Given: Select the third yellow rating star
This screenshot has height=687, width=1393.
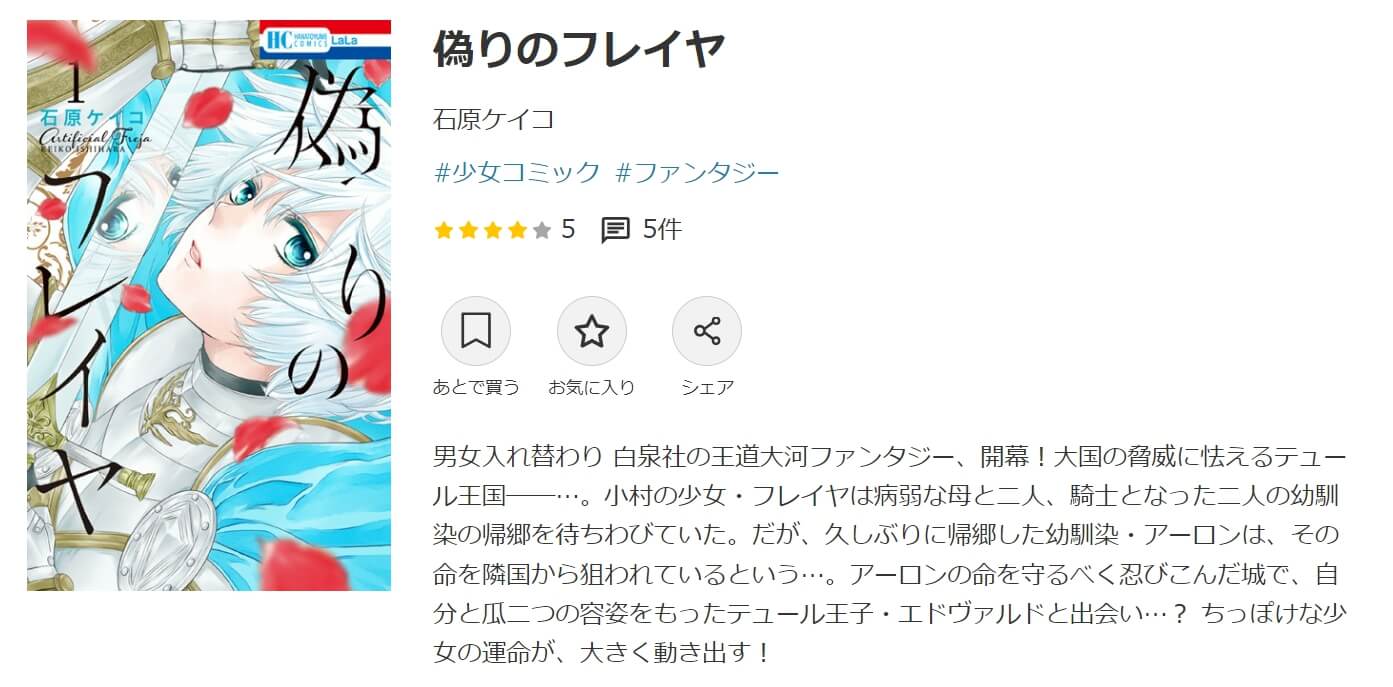Looking at the screenshot, I should [493, 231].
